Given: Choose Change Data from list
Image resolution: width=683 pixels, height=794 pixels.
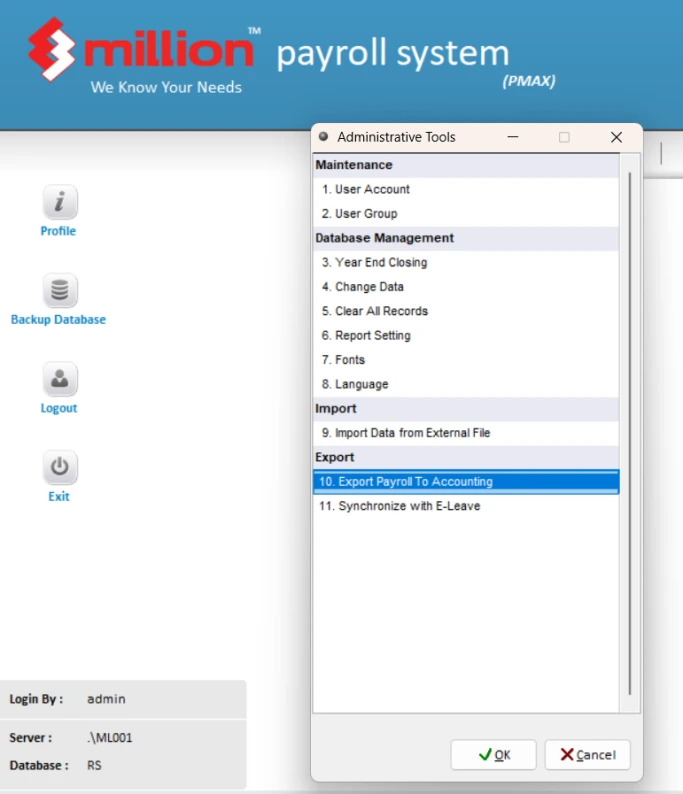Looking at the screenshot, I should coord(363,287).
